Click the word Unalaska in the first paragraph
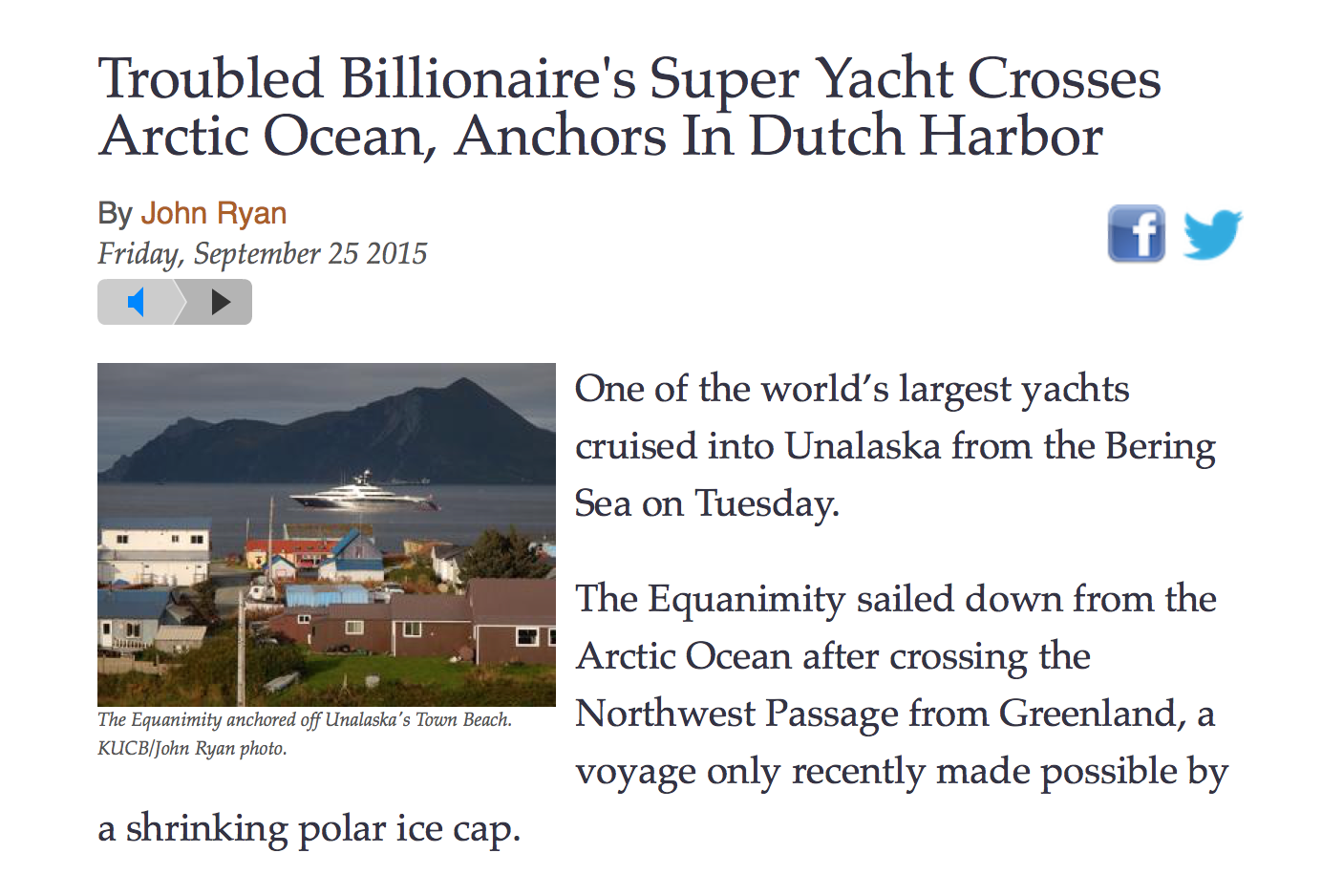 pos(863,446)
